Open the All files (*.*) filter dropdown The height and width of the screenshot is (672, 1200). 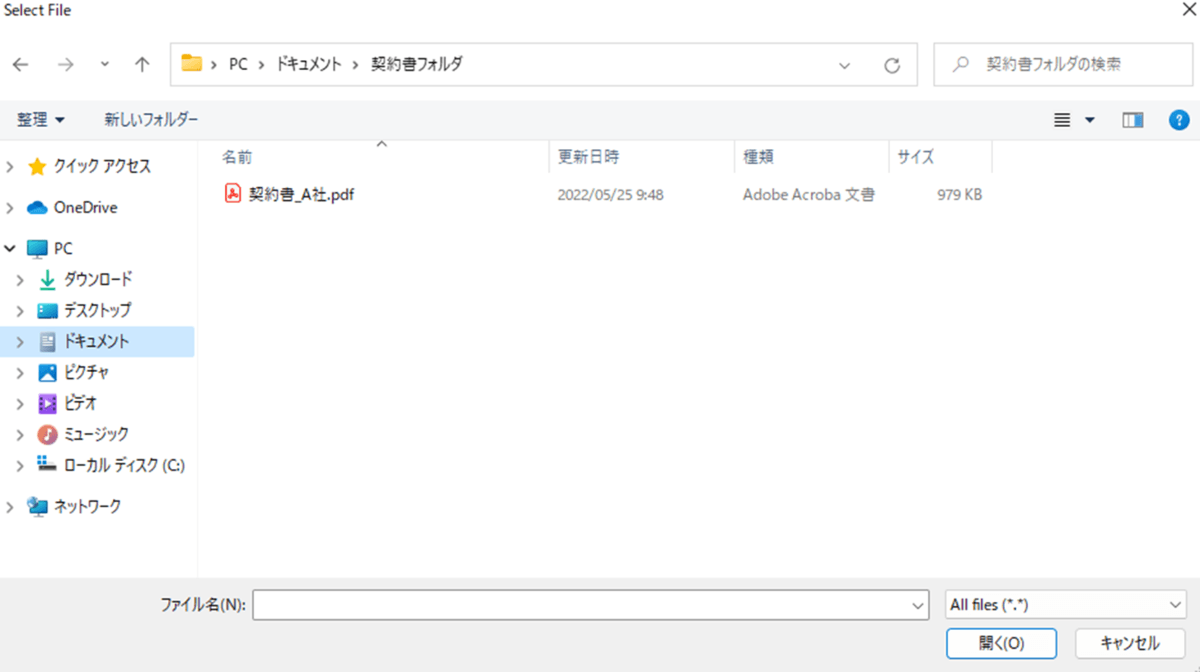[1065, 605]
